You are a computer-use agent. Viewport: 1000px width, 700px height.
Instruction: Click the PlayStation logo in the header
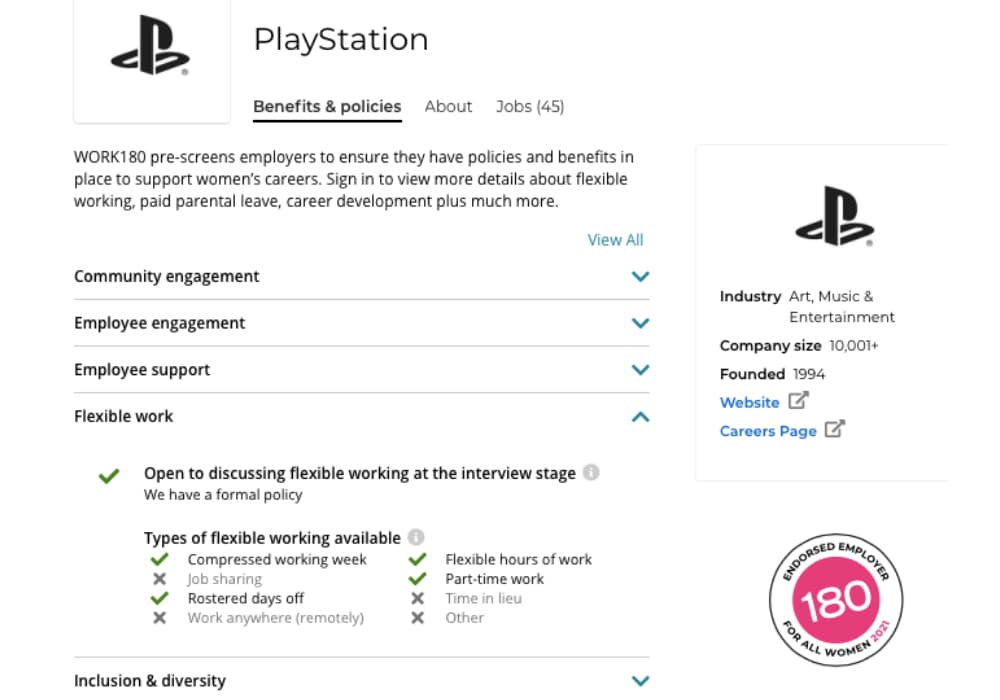(x=151, y=45)
